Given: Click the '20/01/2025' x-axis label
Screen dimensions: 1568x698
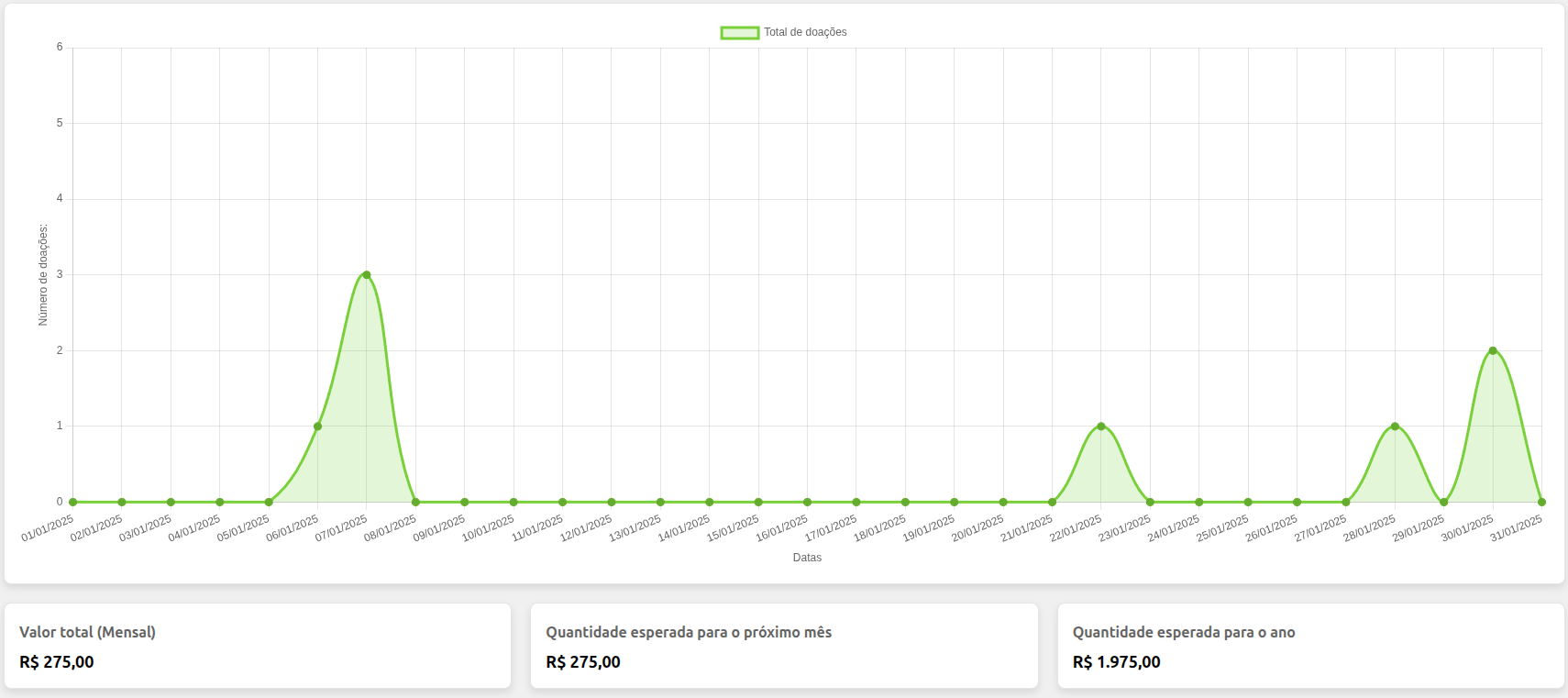Looking at the screenshot, I should pos(977,528).
